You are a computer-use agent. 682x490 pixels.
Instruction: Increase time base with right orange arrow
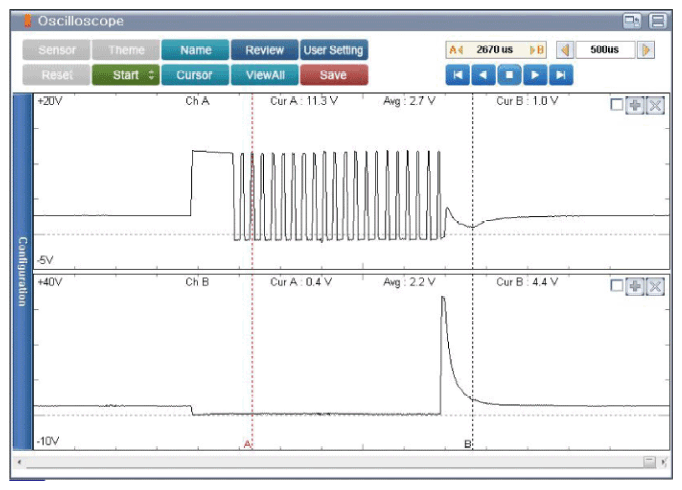point(646,50)
